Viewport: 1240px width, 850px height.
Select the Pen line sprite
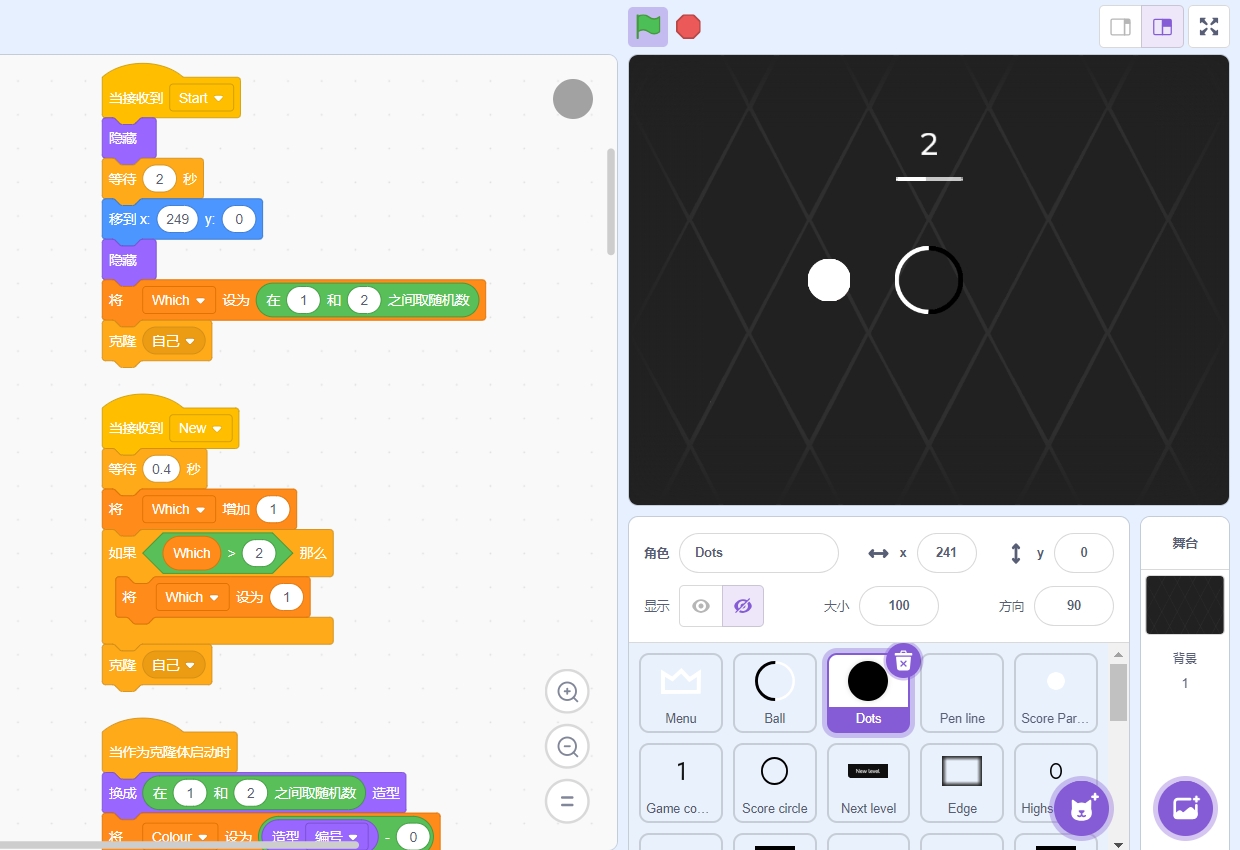(x=962, y=693)
